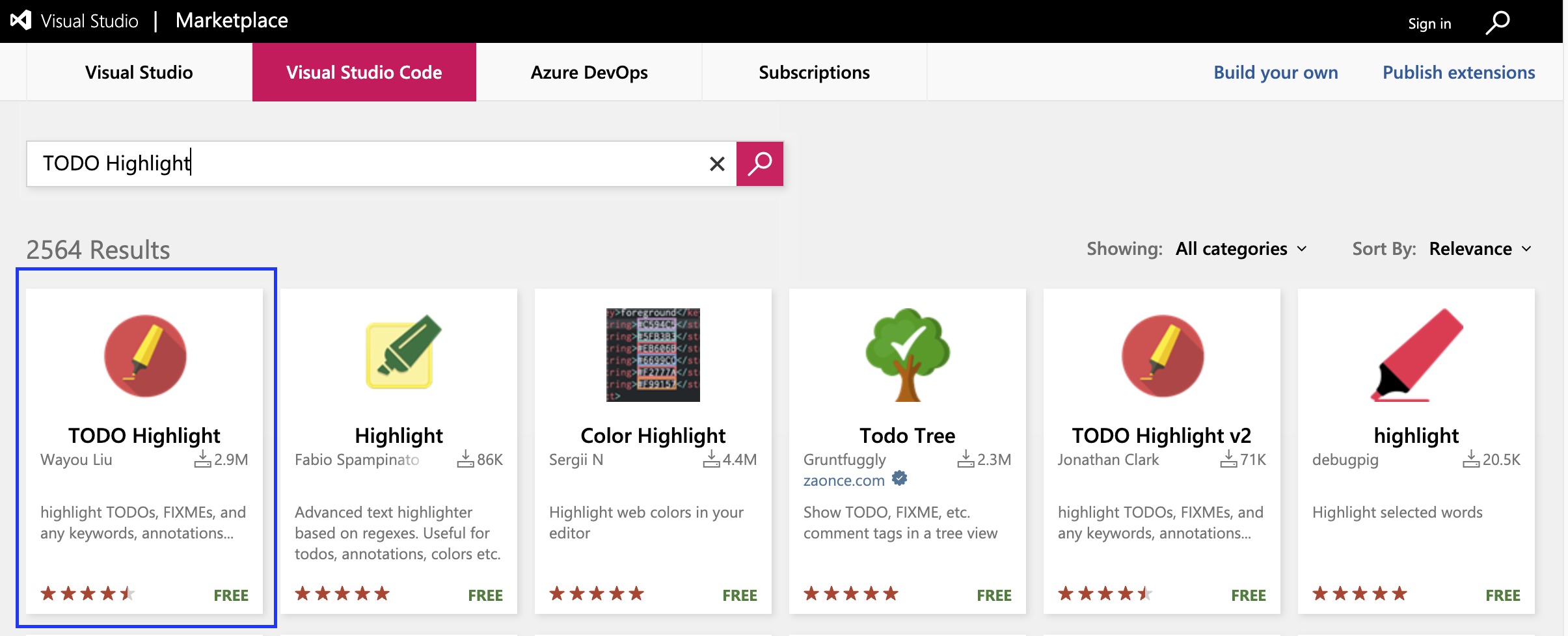Open the Todo Tree green tree icon

pyautogui.click(x=908, y=355)
